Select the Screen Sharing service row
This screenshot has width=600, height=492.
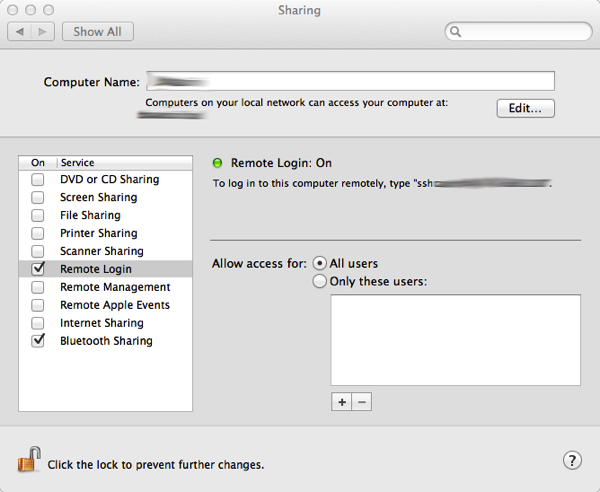tap(105, 197)
